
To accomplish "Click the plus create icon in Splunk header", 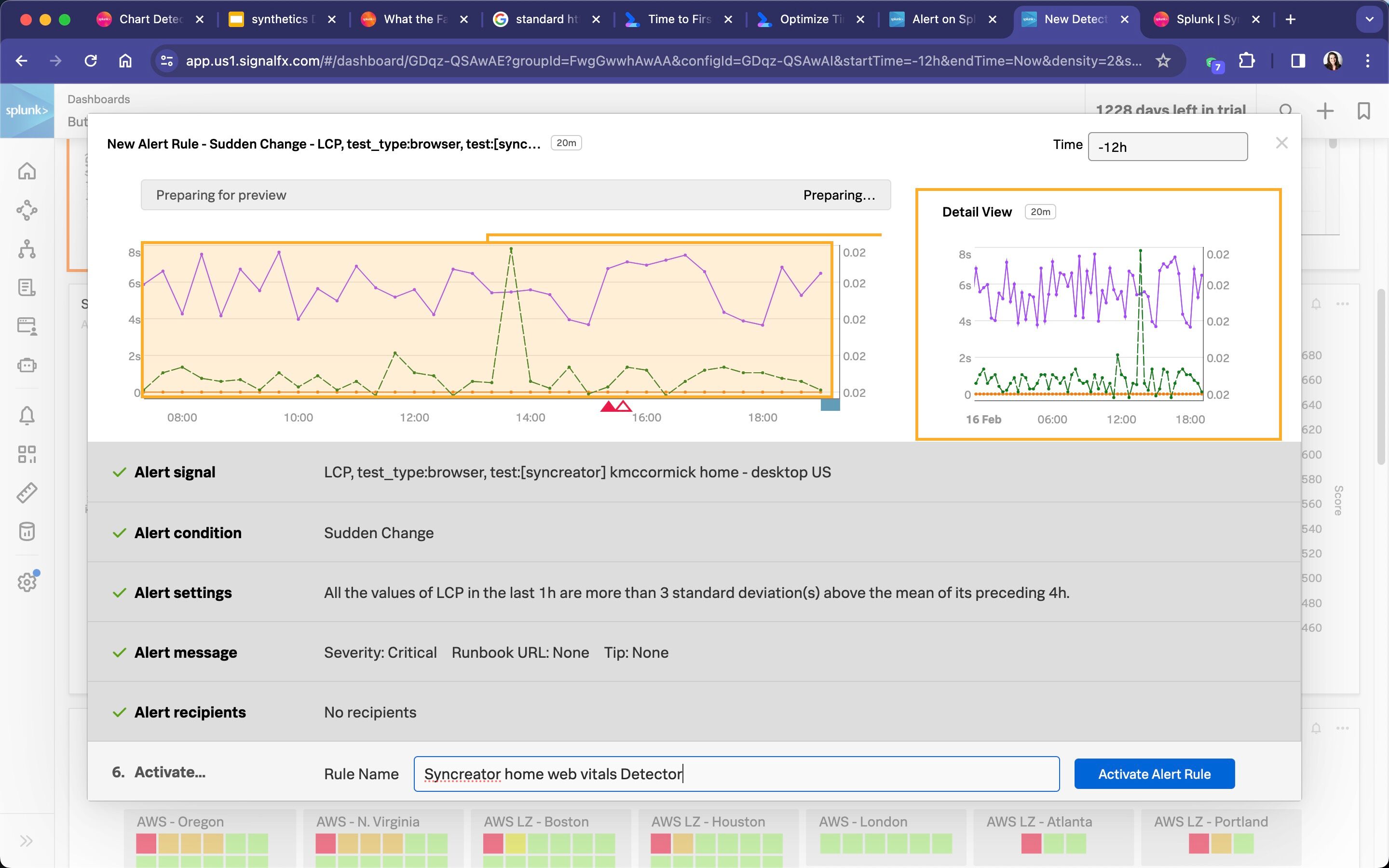I will [1325, 111].
